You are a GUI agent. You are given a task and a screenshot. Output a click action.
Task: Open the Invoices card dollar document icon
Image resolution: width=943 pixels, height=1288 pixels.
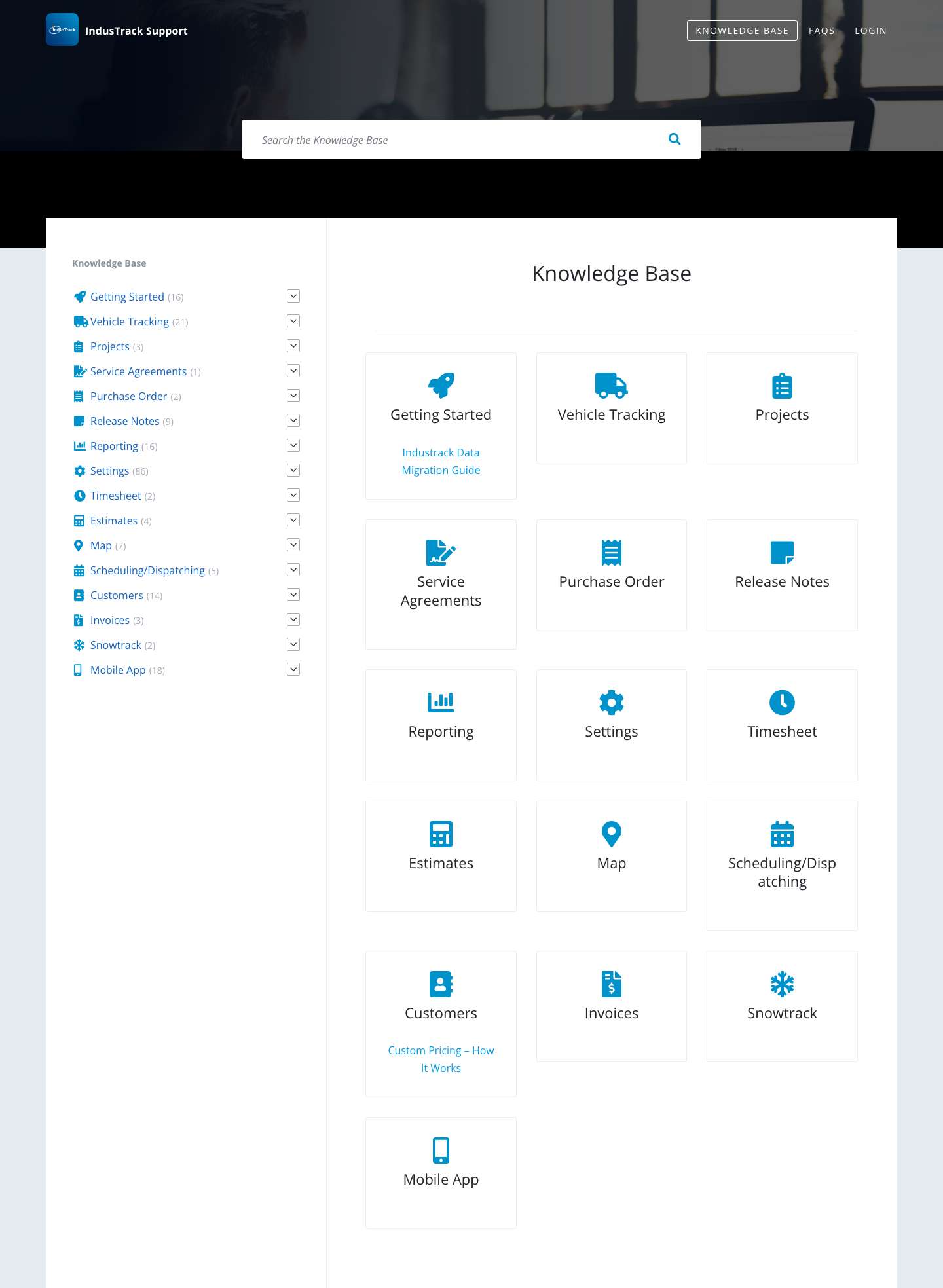pos(612,984)
